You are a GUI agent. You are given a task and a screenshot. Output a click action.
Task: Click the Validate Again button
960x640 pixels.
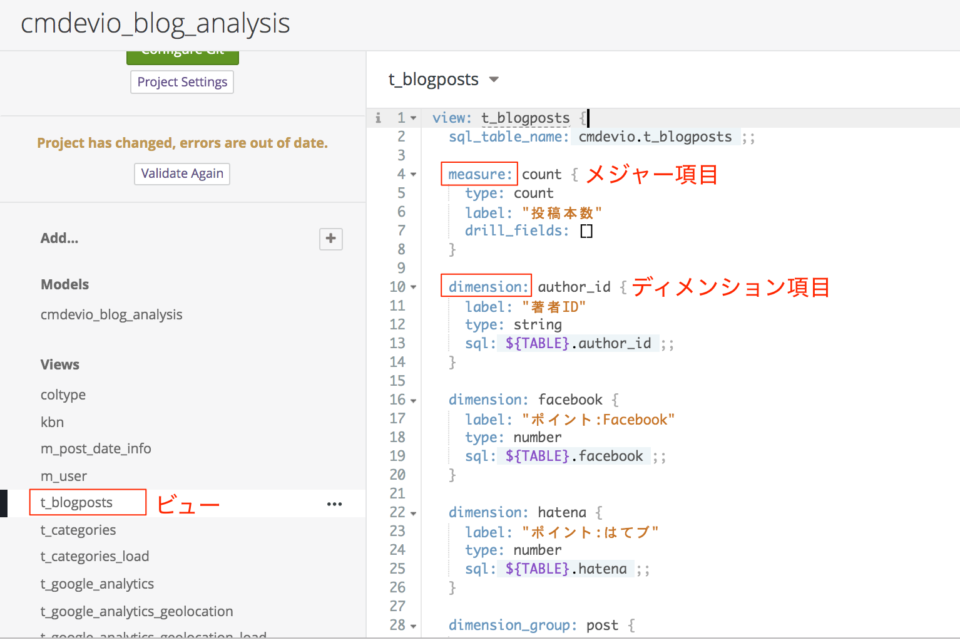(181, 173)
